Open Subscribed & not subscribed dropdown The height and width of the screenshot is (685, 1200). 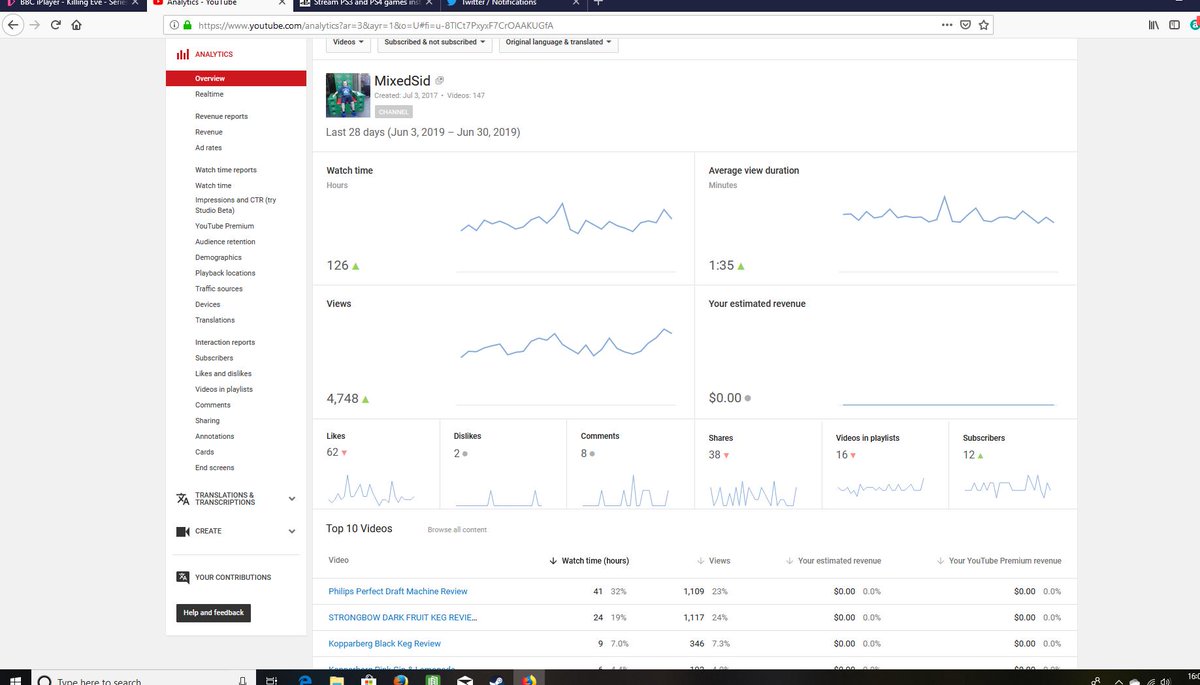tap(435, 42)
